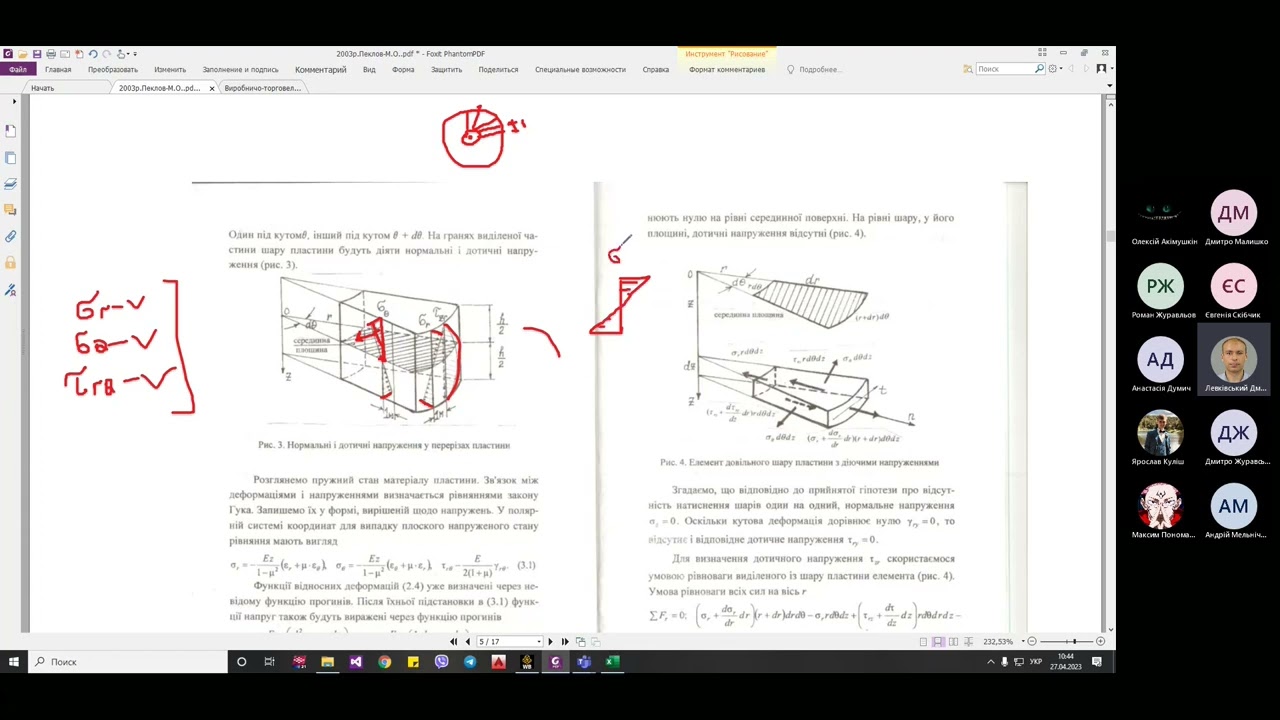This screenshot has height=720, width=1280.
Task: Open the Windows Start menu
Action: click(x=14, y=661)
